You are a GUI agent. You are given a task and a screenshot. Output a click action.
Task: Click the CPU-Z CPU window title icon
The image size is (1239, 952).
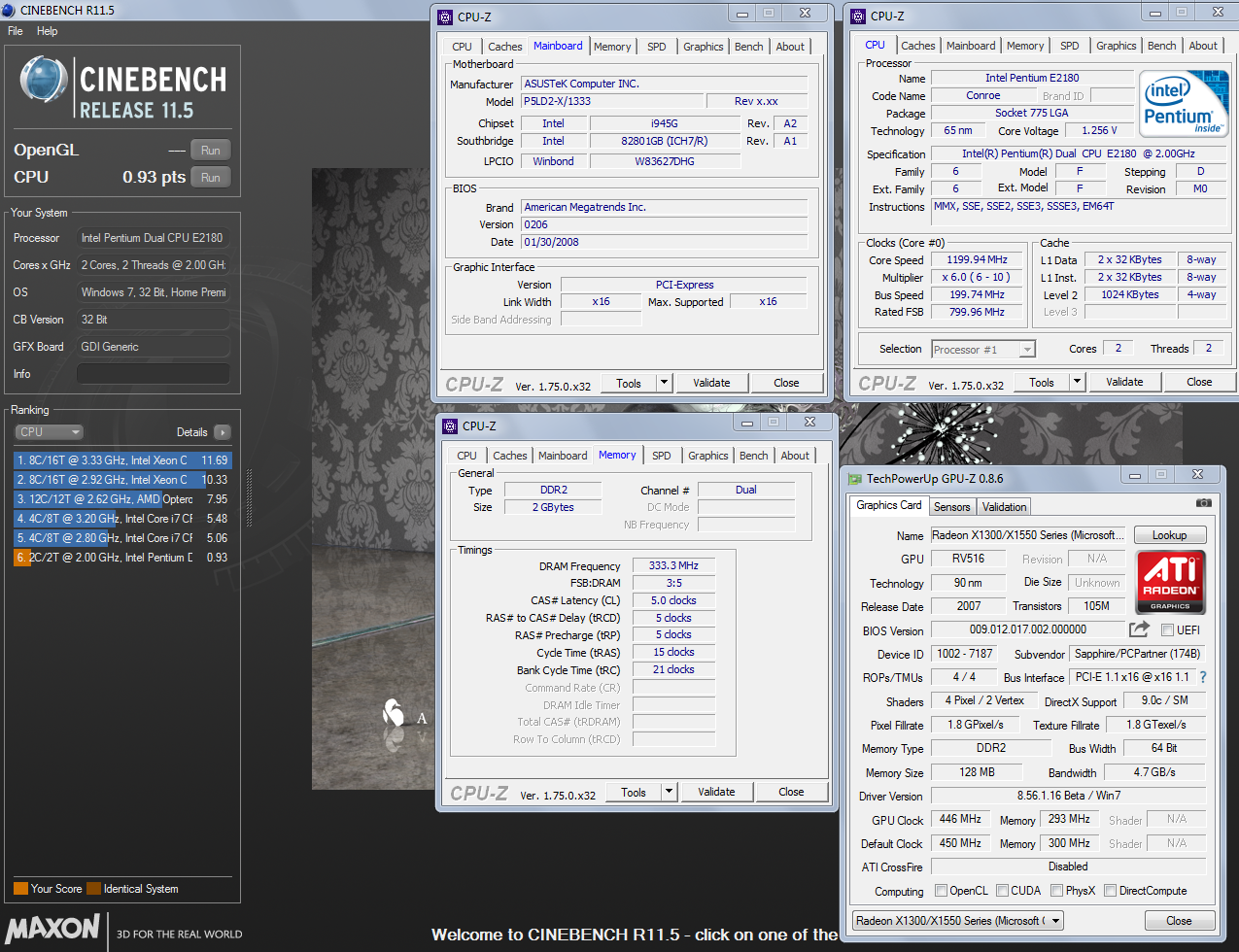coord(858,16)
